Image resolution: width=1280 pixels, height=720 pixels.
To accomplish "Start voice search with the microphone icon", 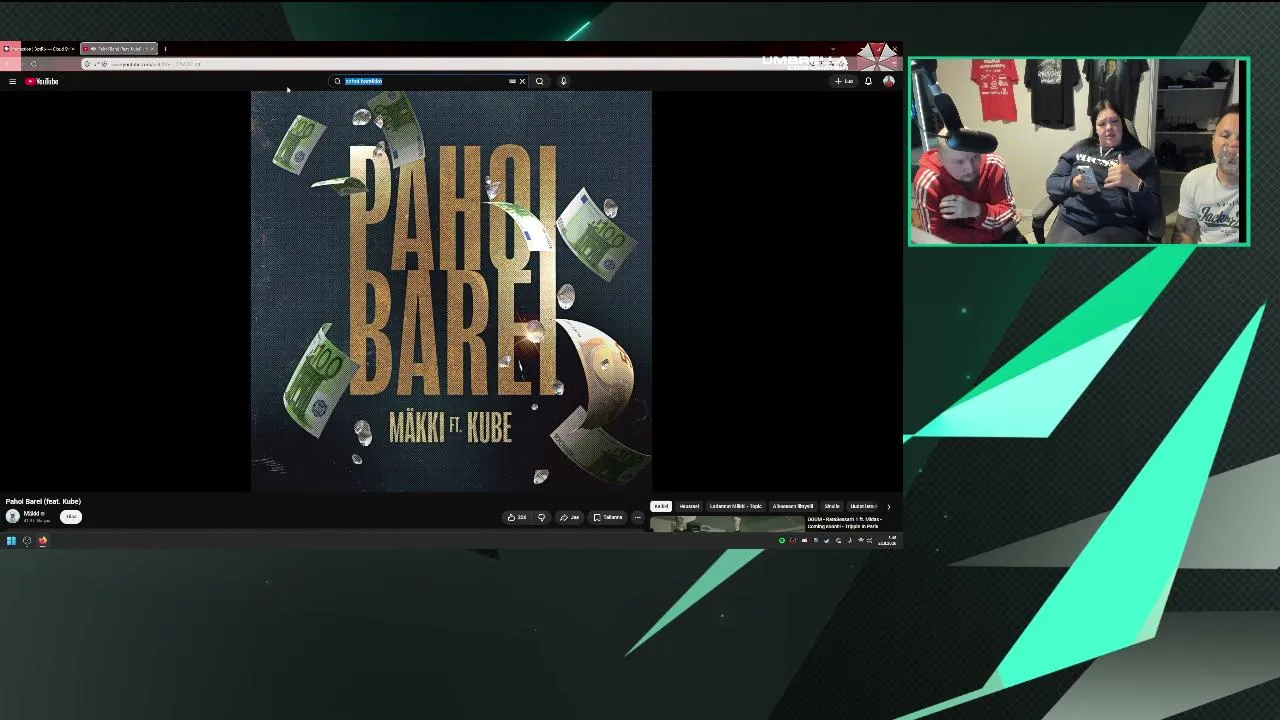I will [563, 81].
